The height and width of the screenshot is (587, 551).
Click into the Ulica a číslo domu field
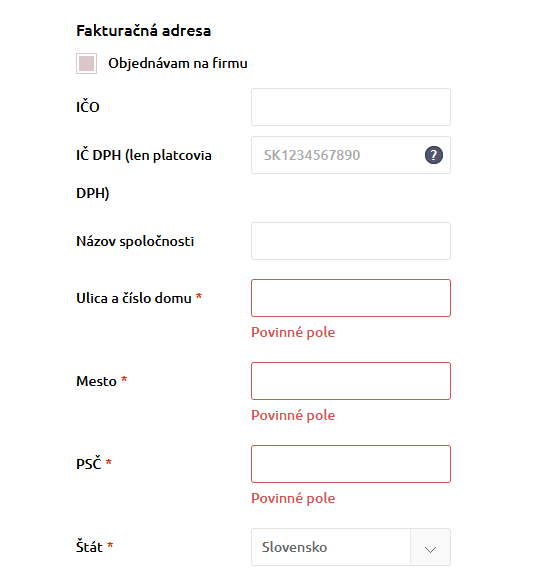coord(351,298)
